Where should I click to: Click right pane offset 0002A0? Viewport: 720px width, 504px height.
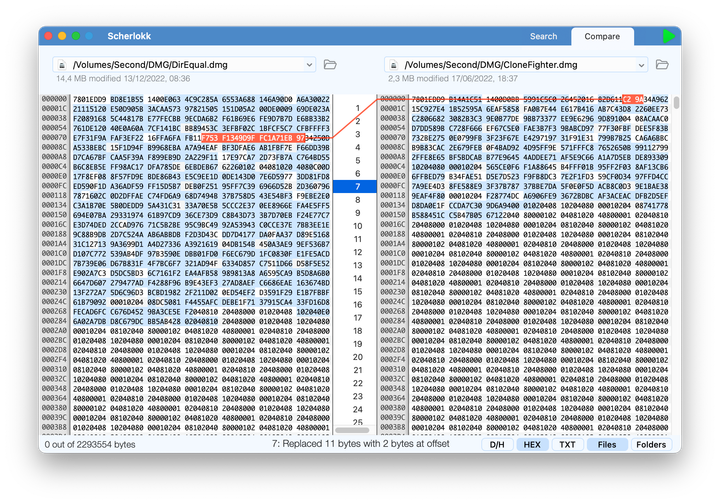coord(393,330)
